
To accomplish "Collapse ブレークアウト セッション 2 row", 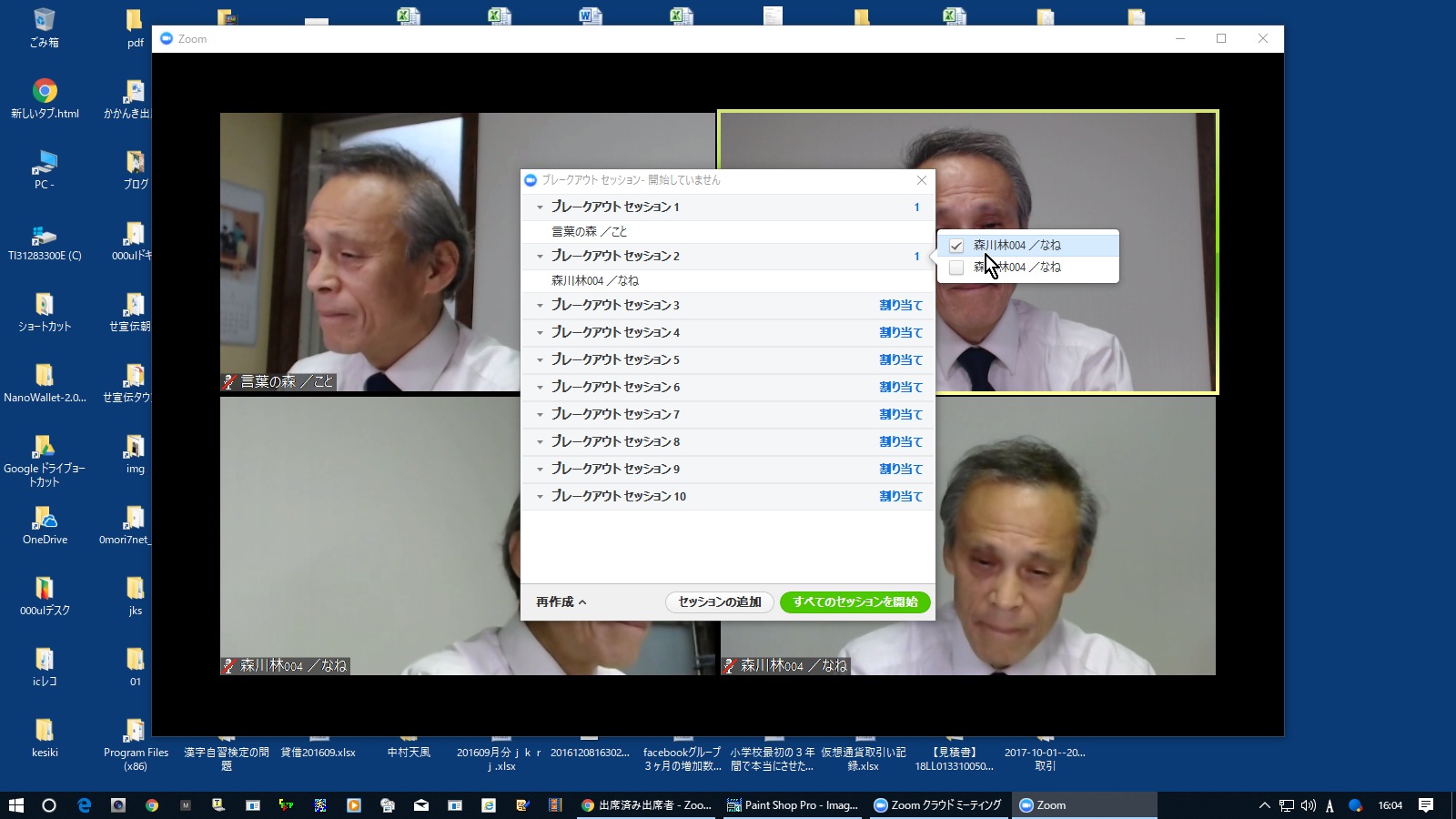I will [x=540, y=257].
